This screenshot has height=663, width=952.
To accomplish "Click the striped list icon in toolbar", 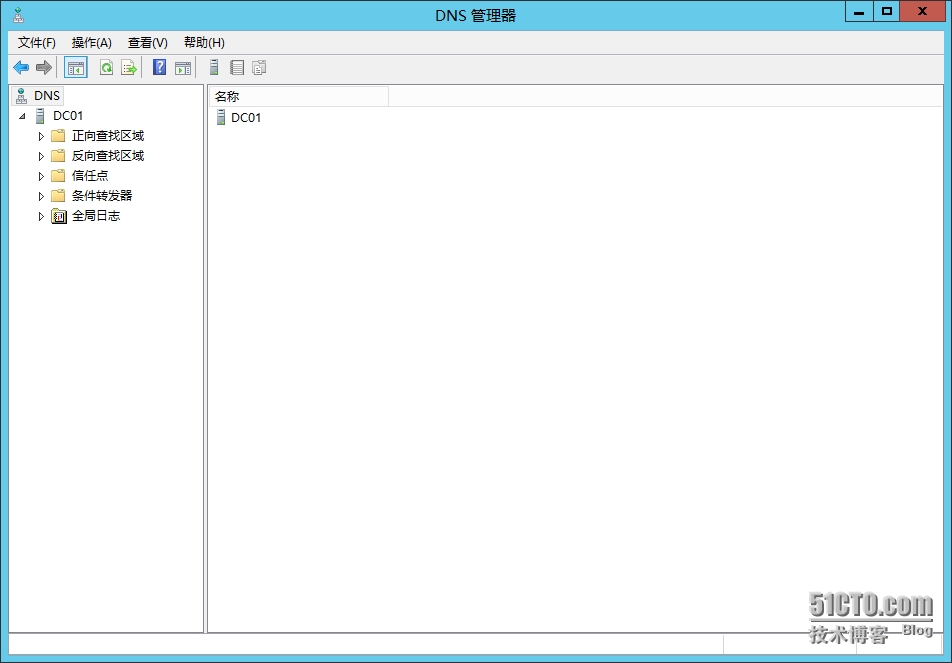I will (x=237, y=68).
